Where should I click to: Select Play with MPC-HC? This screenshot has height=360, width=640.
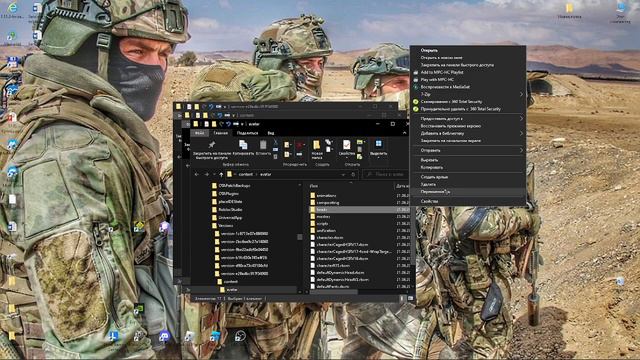tap(437, 80)
